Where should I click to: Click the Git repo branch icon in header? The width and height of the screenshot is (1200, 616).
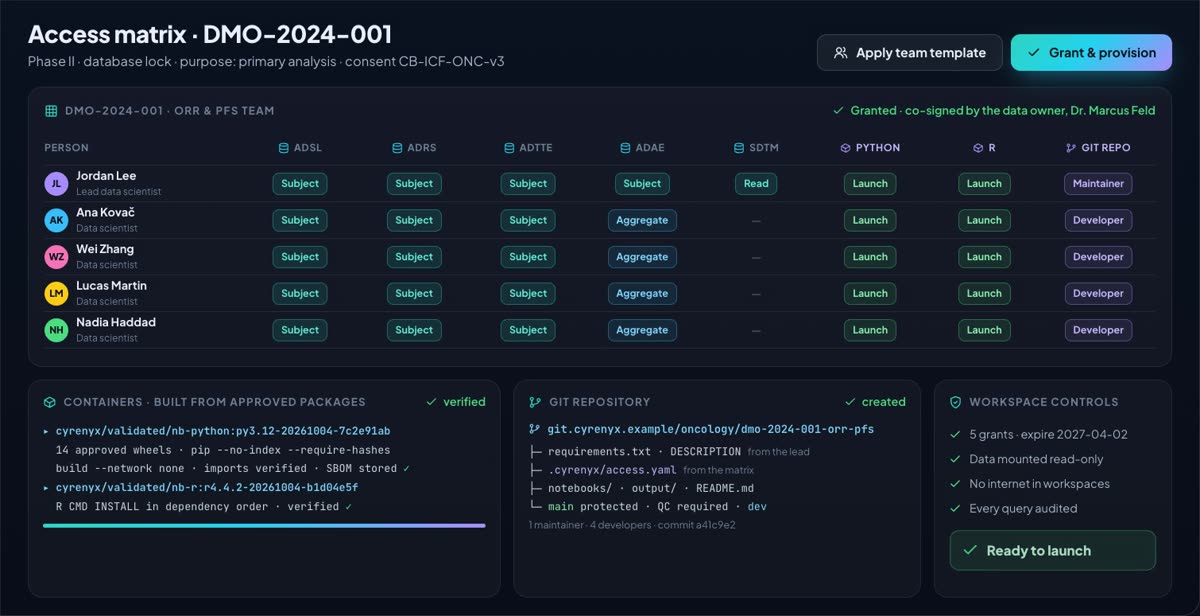pos(1072,148)
